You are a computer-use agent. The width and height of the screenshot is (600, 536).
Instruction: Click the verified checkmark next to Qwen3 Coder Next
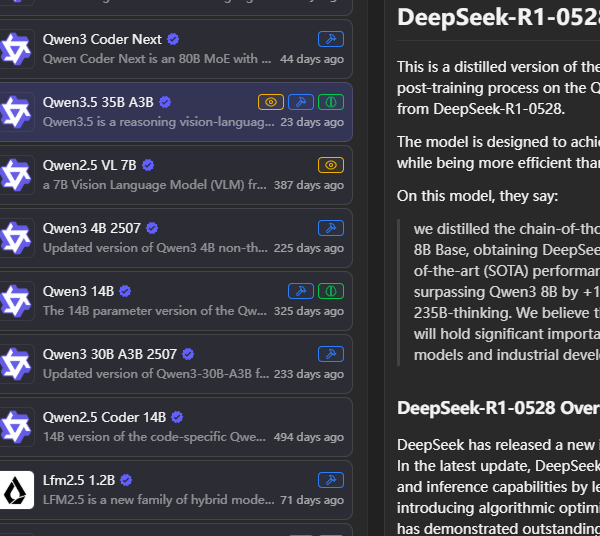173,39
